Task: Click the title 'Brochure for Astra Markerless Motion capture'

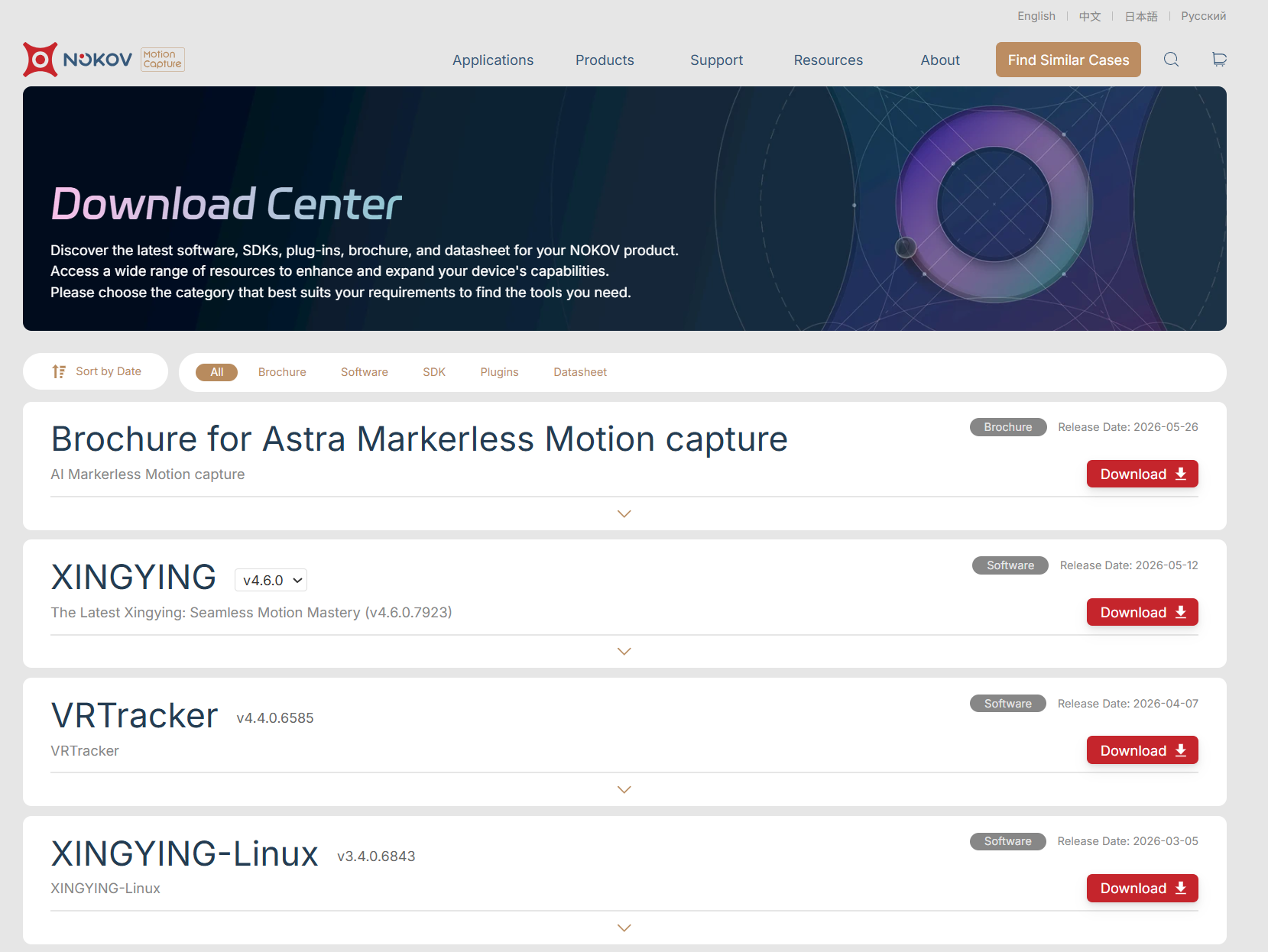Action: tap(420, 439)
